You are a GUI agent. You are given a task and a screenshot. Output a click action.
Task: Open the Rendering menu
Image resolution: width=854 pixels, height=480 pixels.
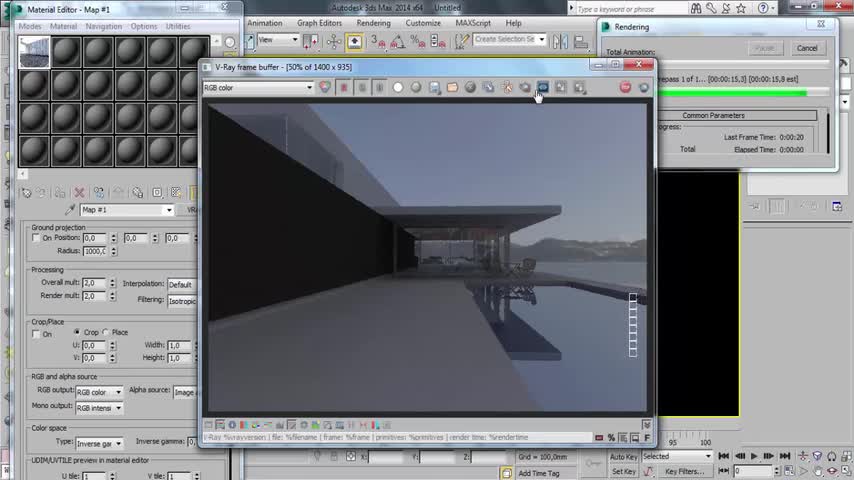point(374,23)
